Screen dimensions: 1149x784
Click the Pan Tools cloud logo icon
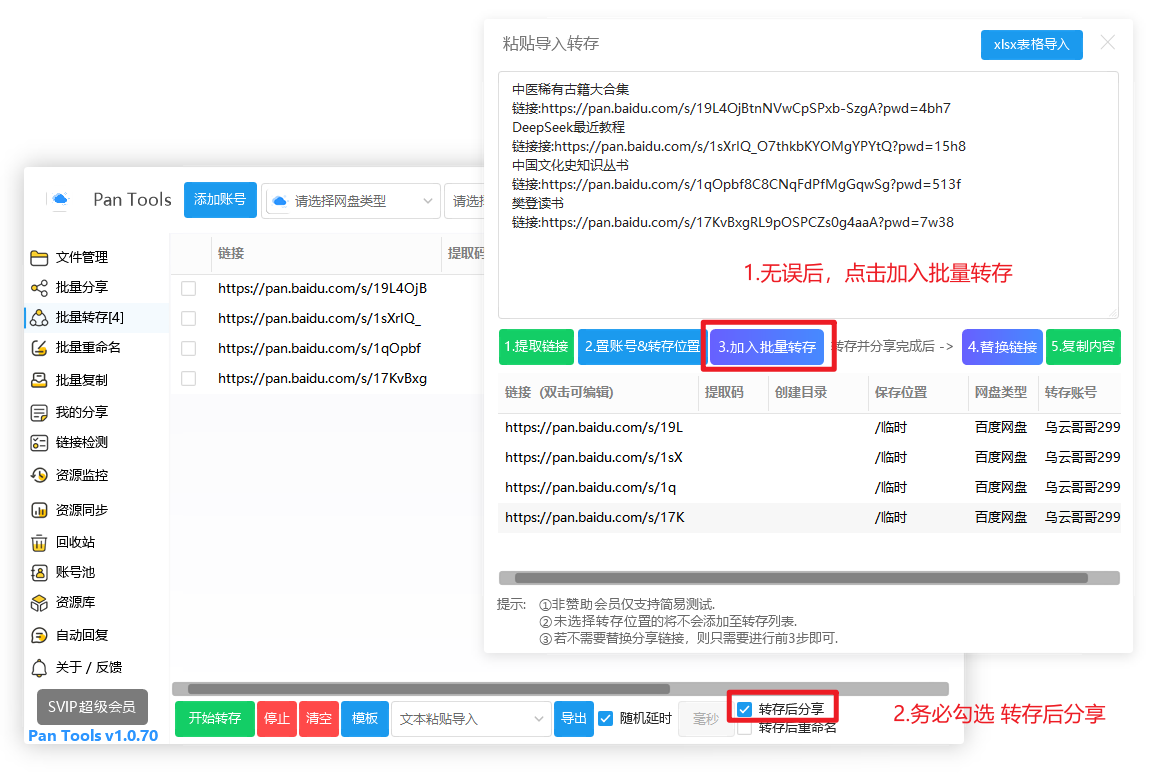click(x=61, y=199)
